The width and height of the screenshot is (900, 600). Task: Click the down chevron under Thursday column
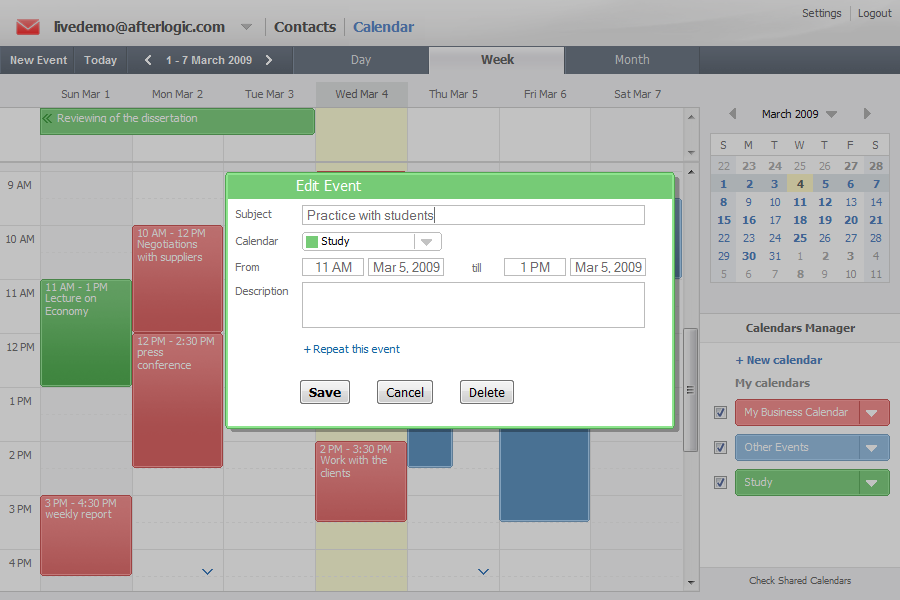tap(483, 572)
